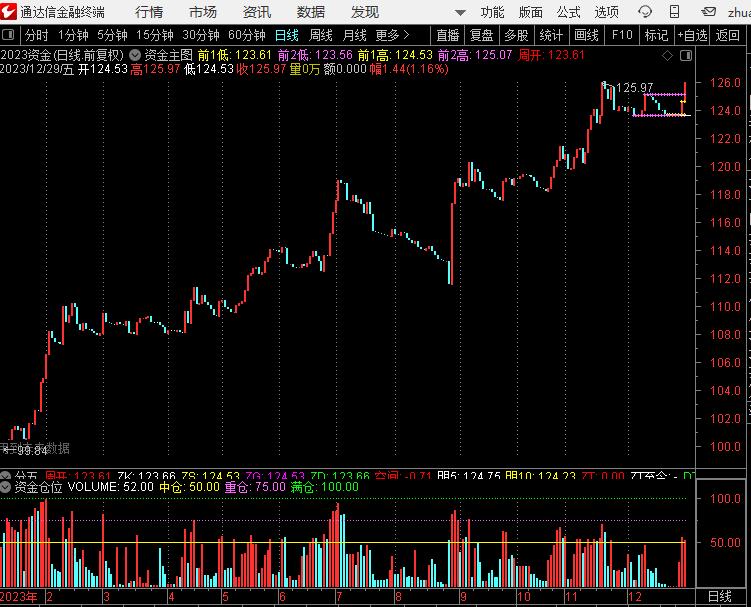Click the 直播 live button
The height and width of the screenshot is (607, 751).
pyautogui.click(x=448, y=35)
